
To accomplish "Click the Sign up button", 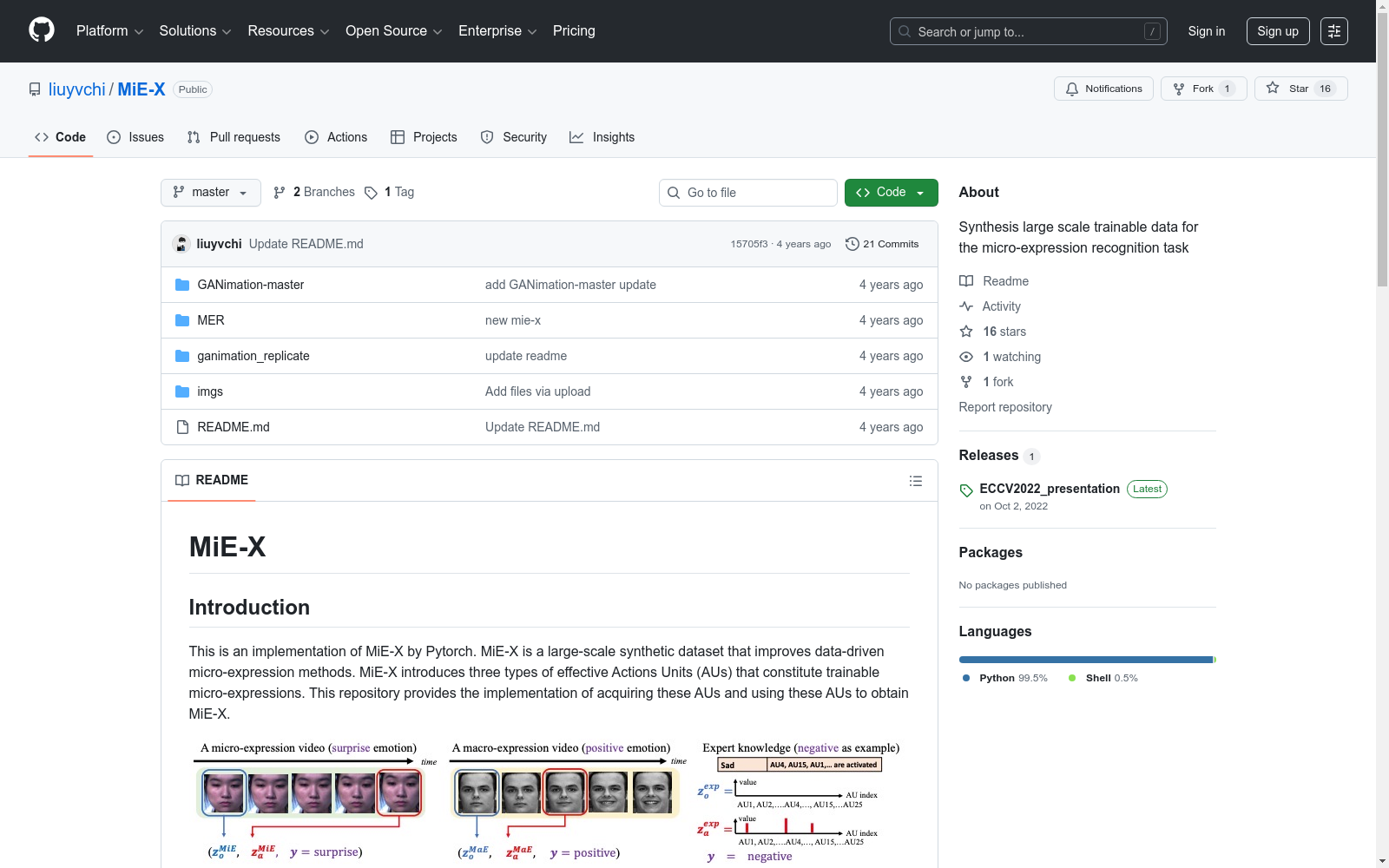I will click(x=1277, y=31).
